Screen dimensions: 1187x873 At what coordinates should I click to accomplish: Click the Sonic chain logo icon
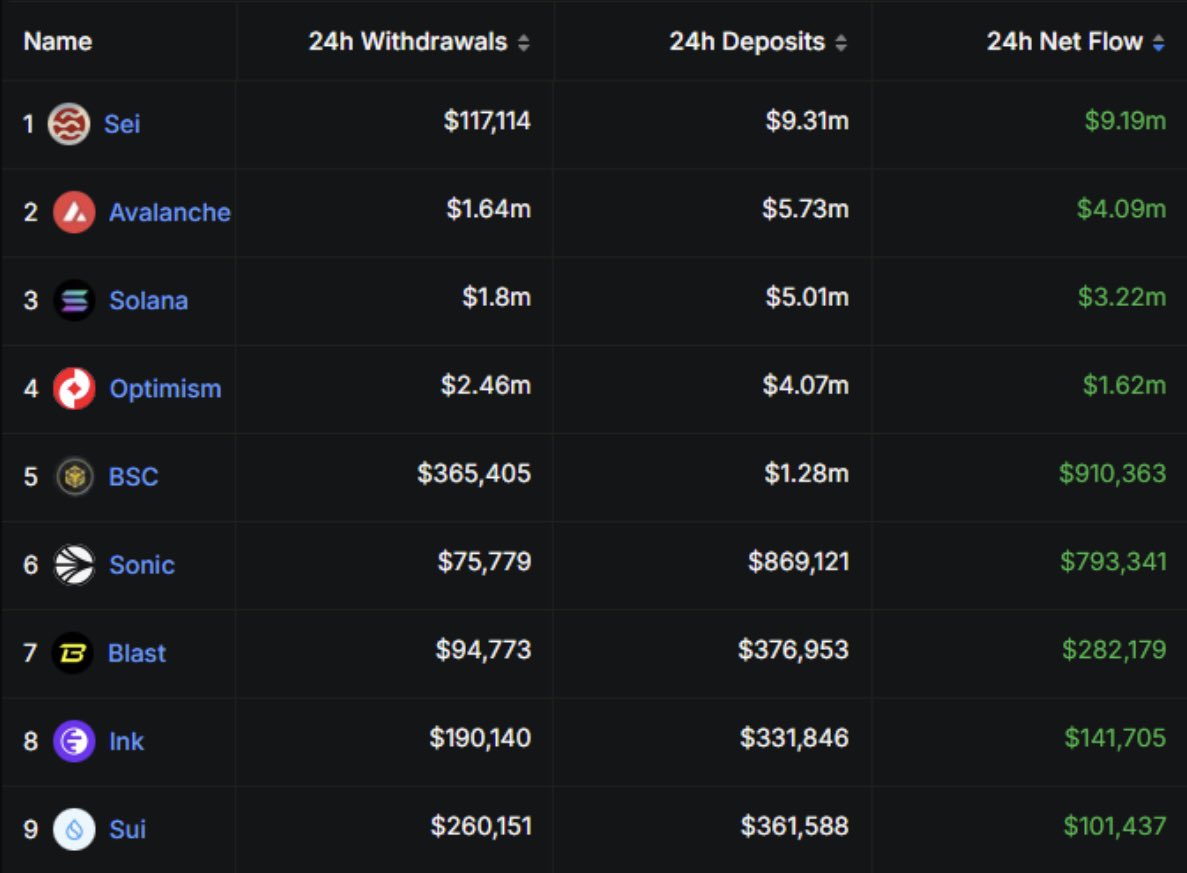point(74,565)
